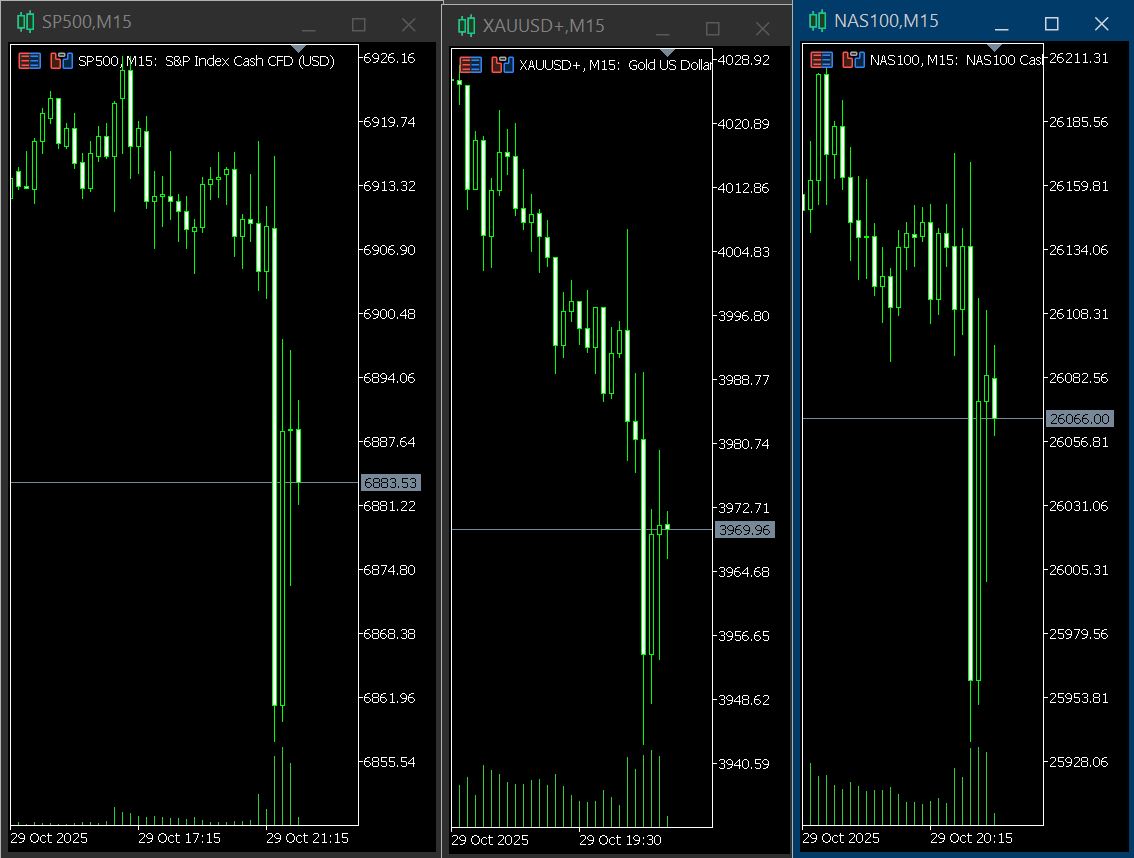Screen dimensions: 1134x858
Task: Click 'NAS100, M15: NAS100 Cas' chart description
Action: tap(956, 60)
